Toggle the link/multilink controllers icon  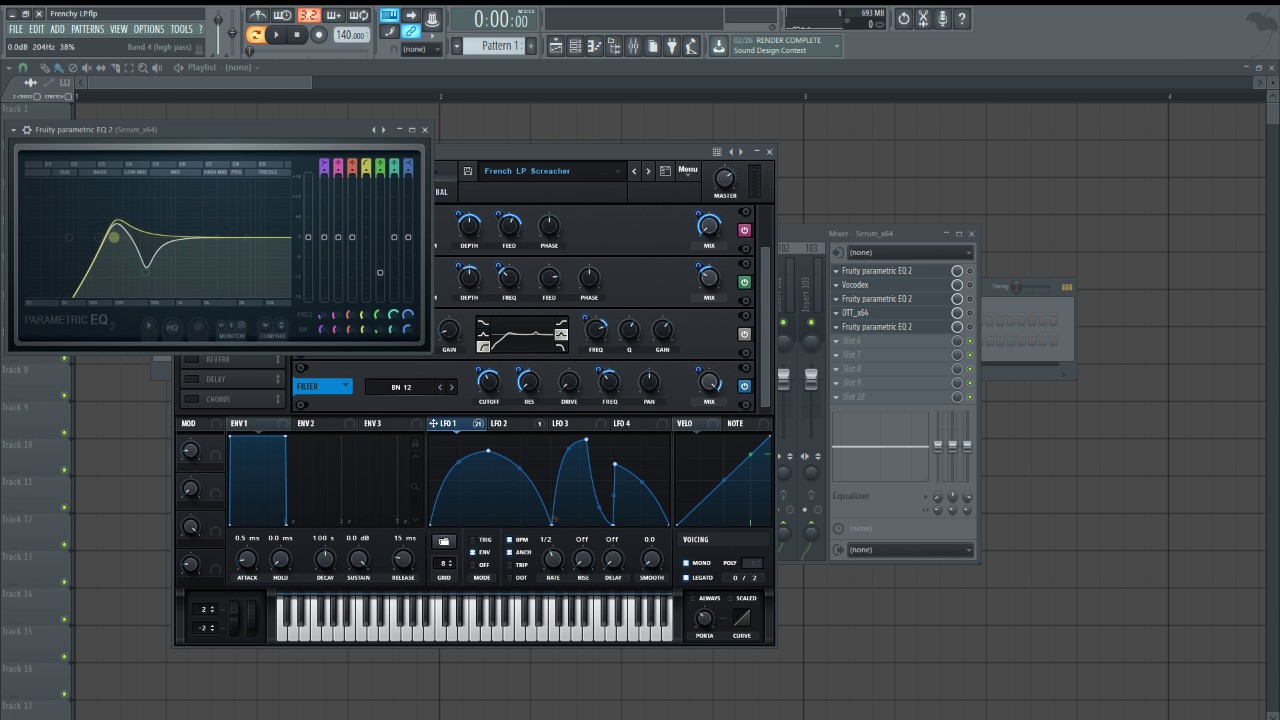tap(411, 33)
